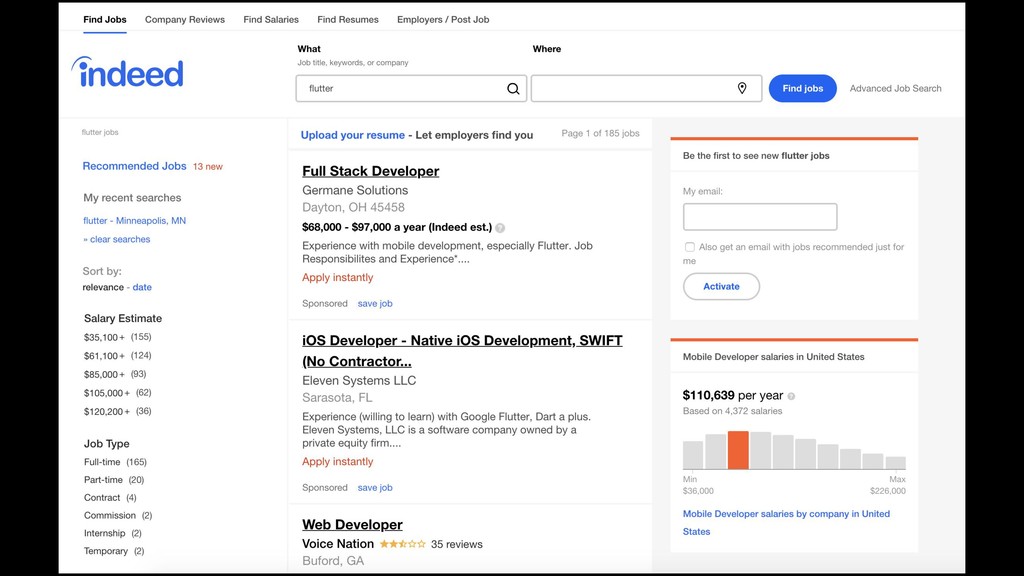Filter by Full-time job type
Viewport: 1024px width, 576px height.
[102, 462]
